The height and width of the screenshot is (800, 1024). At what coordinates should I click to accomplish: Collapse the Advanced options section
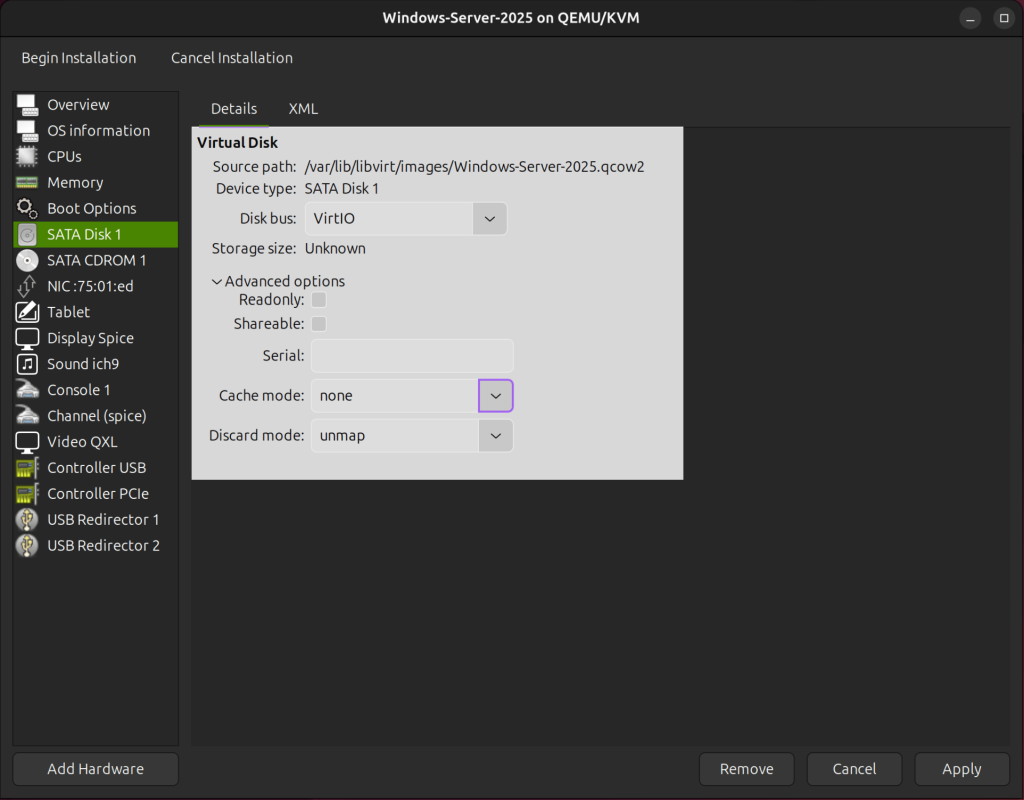click(216, 281)
